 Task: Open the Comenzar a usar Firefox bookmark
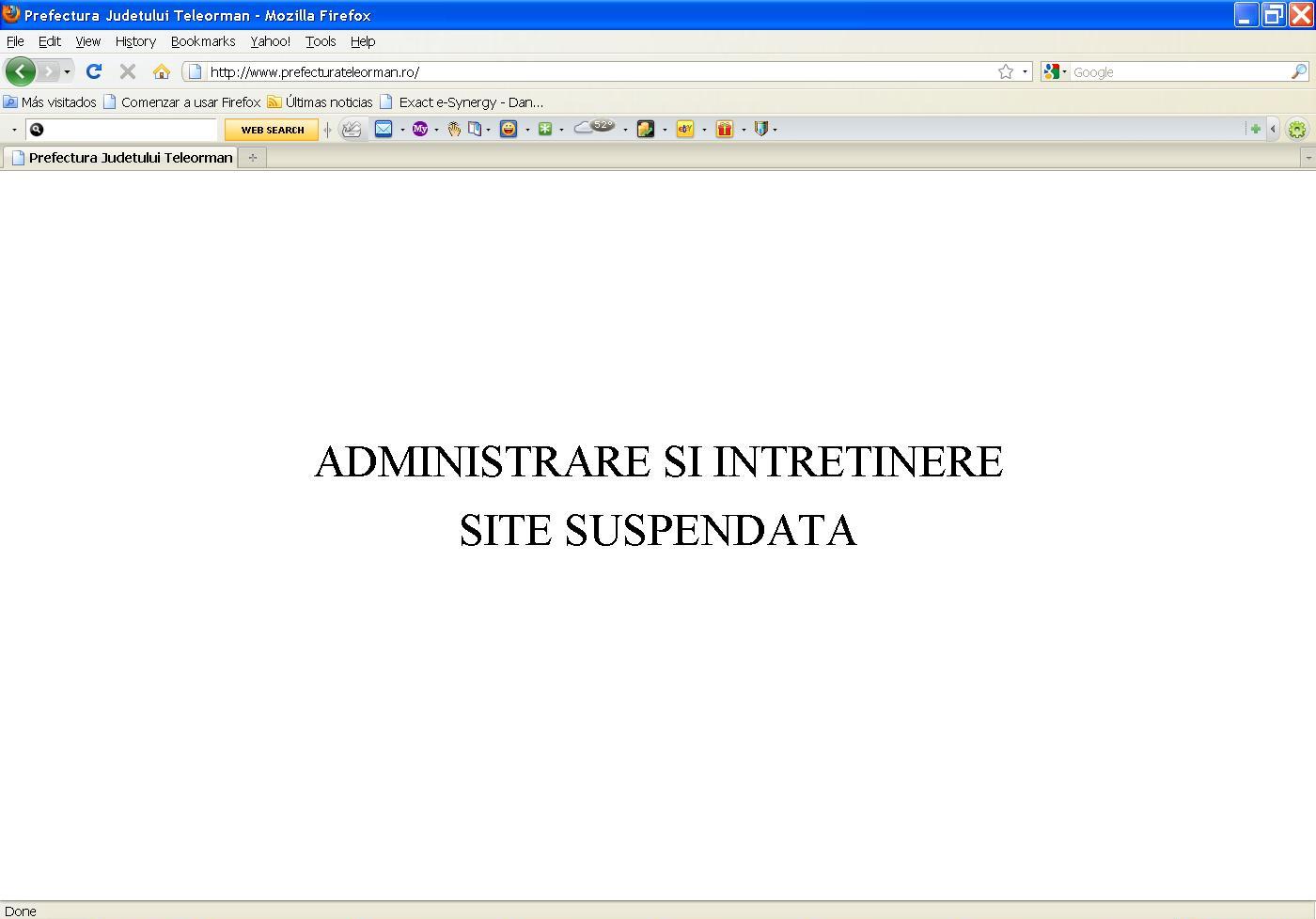click(181, 101)
